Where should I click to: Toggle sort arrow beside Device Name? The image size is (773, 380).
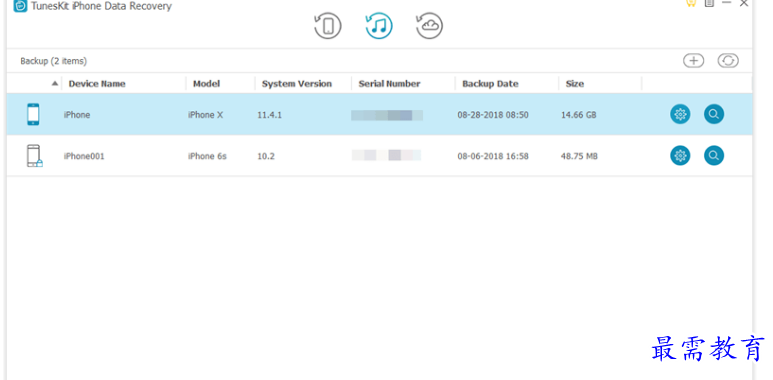[x=55, y=83]
